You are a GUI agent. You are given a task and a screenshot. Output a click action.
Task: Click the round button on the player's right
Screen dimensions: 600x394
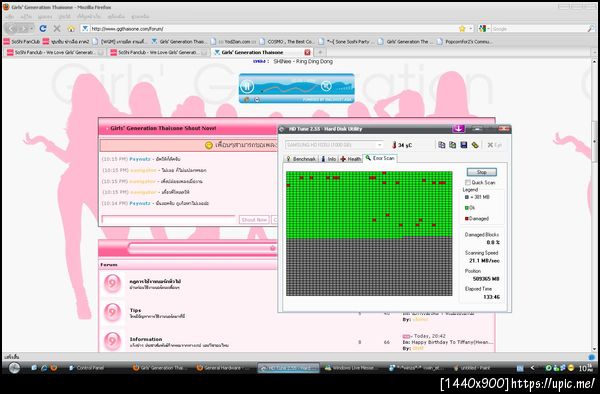(x=326, y=86)
